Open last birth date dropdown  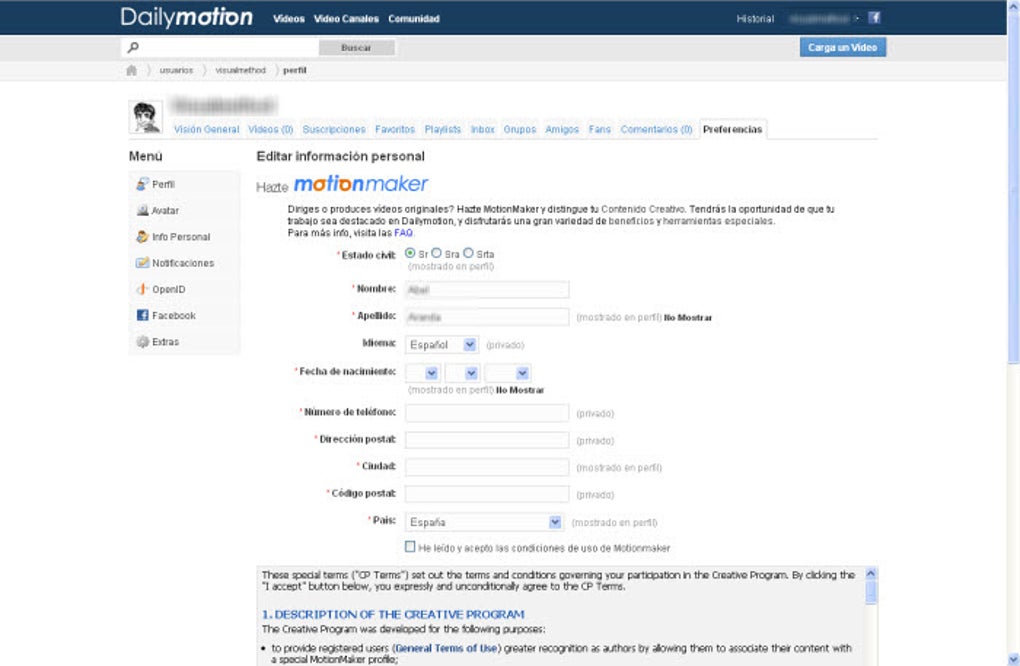click(507, 373)
